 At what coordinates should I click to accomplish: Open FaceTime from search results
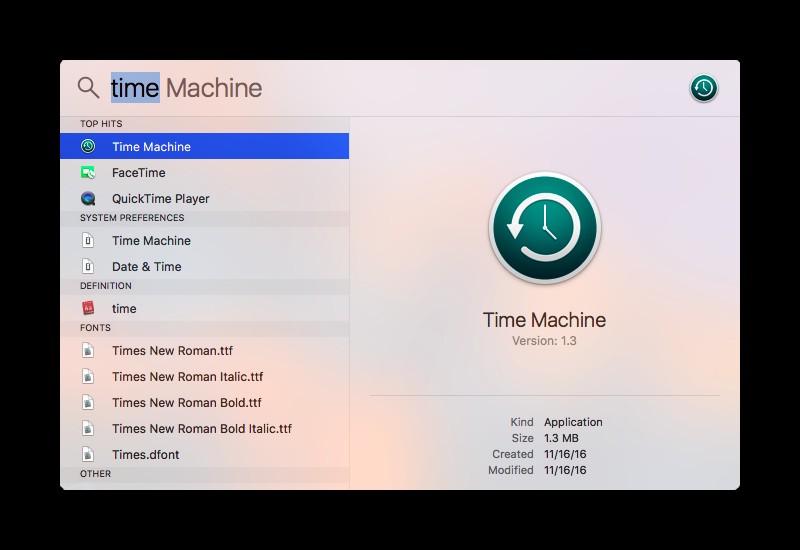click(x=205, y=172)
